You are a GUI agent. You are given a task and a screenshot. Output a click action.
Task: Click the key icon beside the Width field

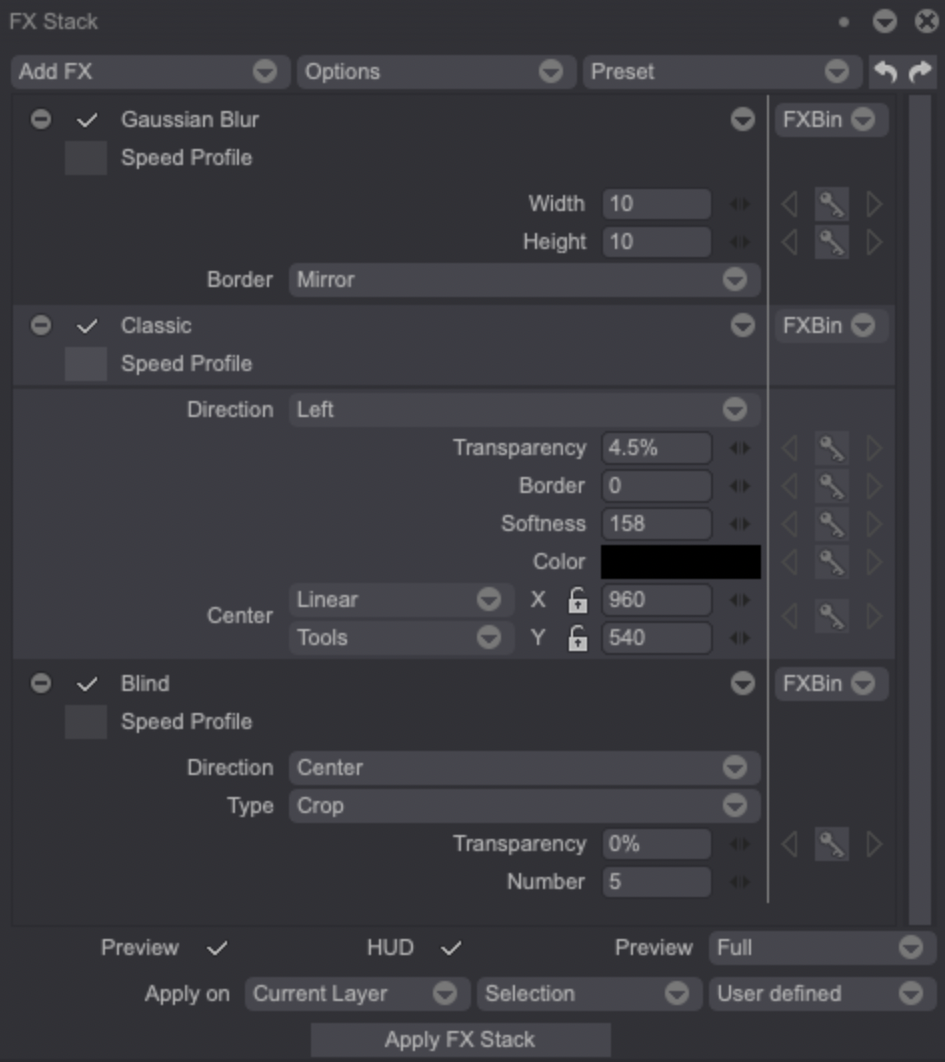pos(833,204)
